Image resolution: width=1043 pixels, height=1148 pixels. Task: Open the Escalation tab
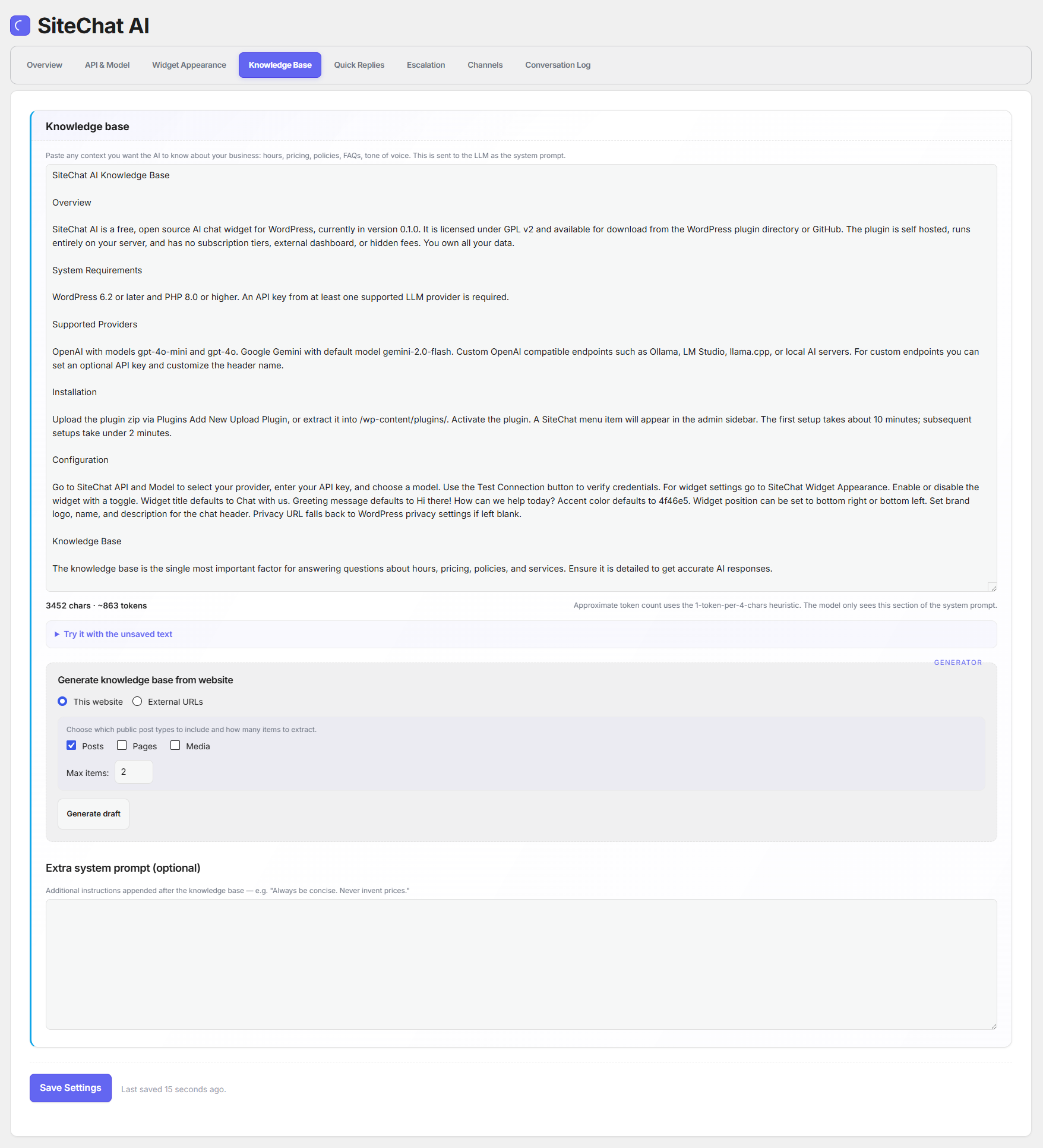coord(426,65)
